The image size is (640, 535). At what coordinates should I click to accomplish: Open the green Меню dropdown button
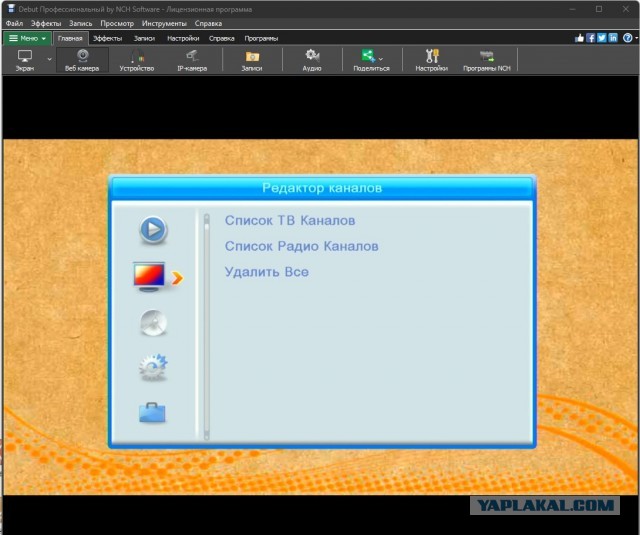pos(27,38)
